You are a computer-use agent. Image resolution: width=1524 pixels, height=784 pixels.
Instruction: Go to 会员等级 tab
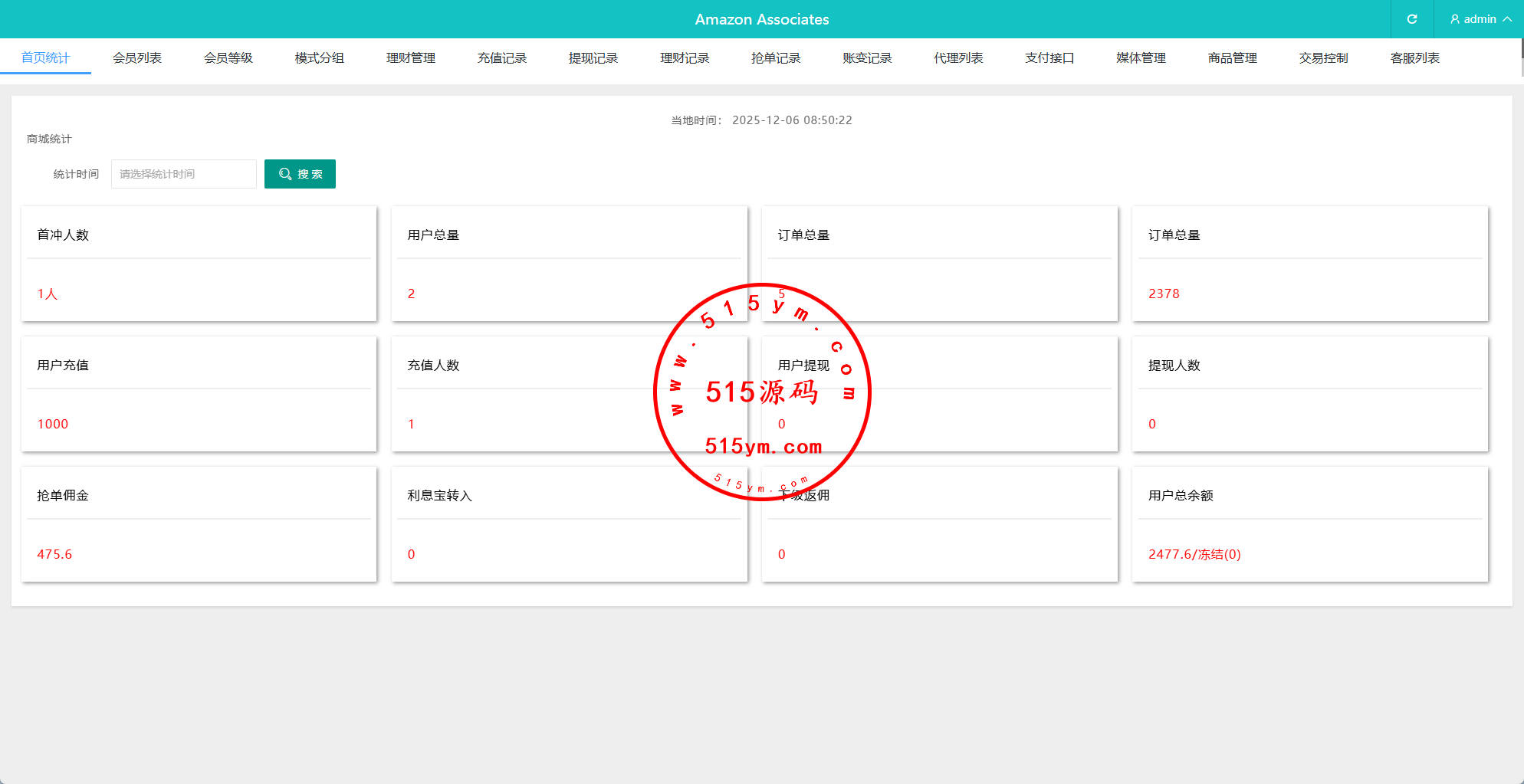click(x=228, y=58)
